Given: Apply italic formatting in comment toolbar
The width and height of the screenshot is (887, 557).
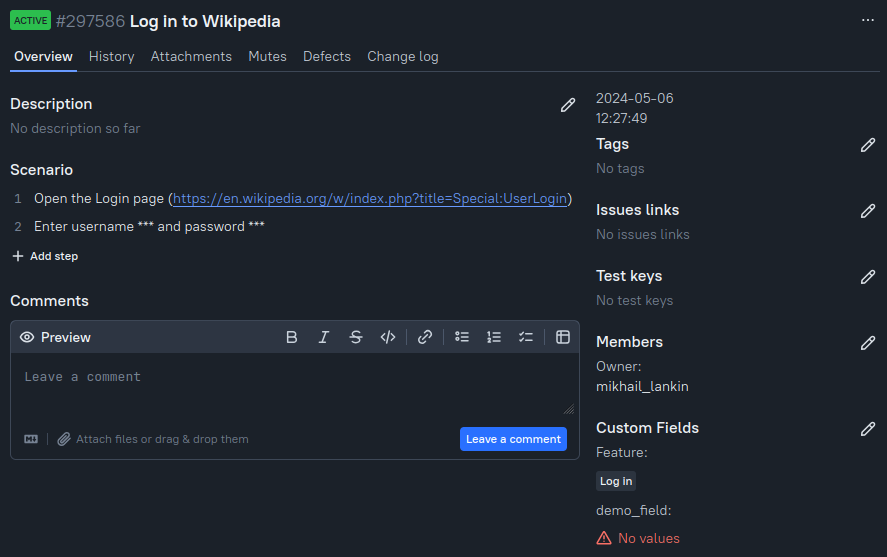Looking at the screenshot, I should [x=324, y=338].
